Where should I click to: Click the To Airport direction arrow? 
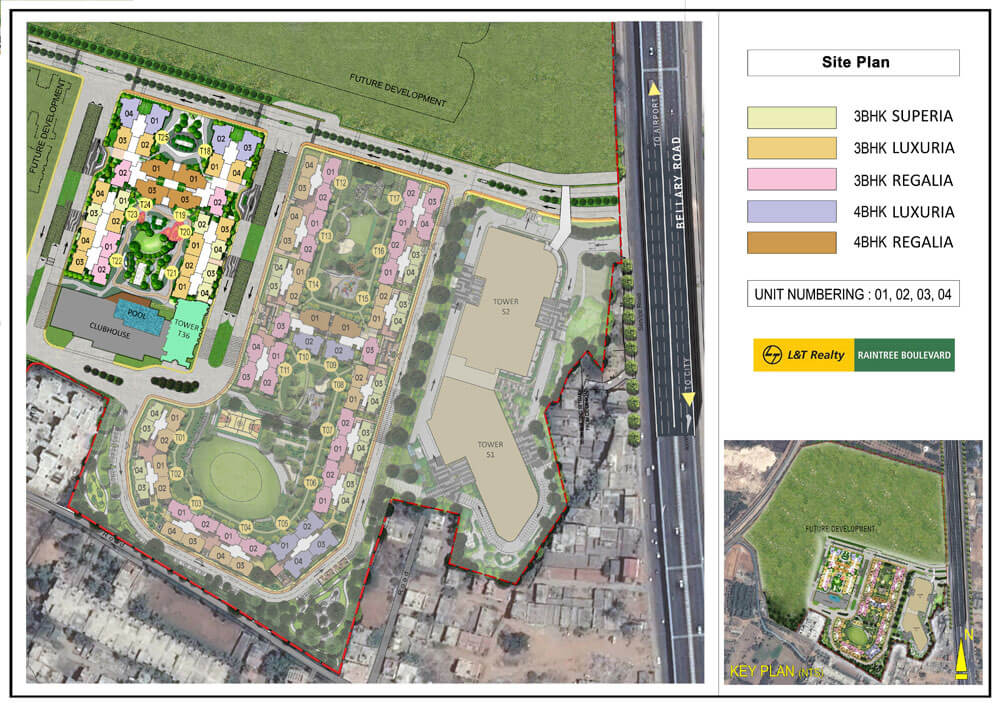[654, 88]
